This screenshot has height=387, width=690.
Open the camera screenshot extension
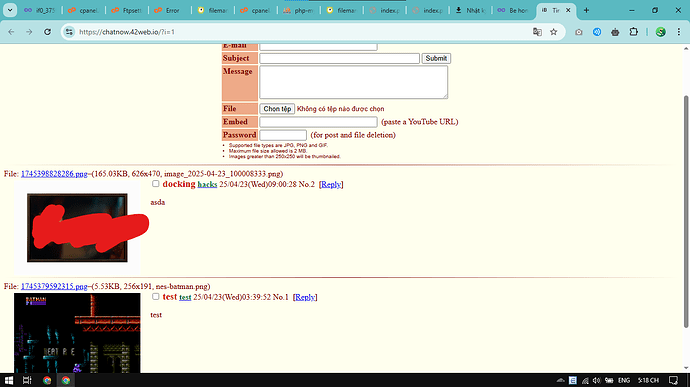tap(579, 32)
